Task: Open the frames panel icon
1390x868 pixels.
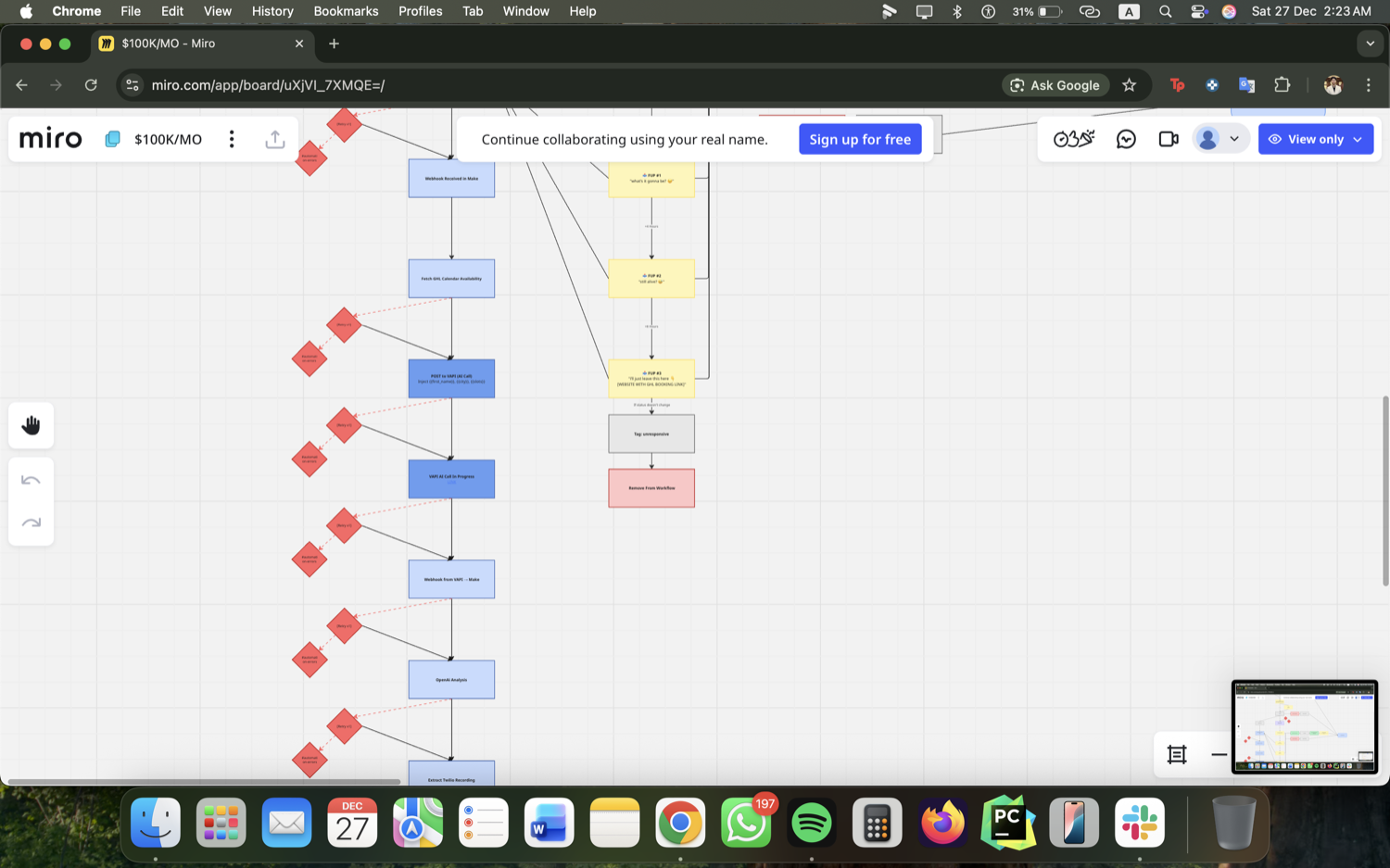Action: coord(1177,755)
